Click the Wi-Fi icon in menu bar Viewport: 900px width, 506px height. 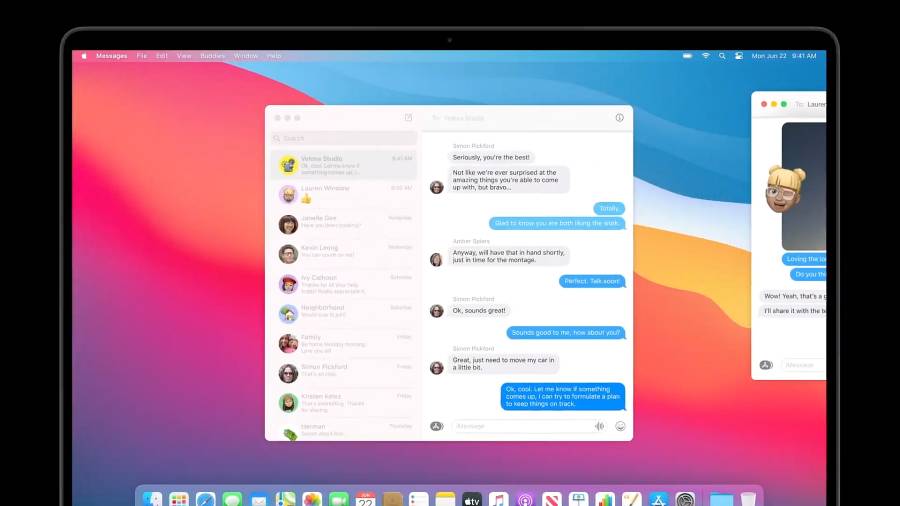(705, 56)
